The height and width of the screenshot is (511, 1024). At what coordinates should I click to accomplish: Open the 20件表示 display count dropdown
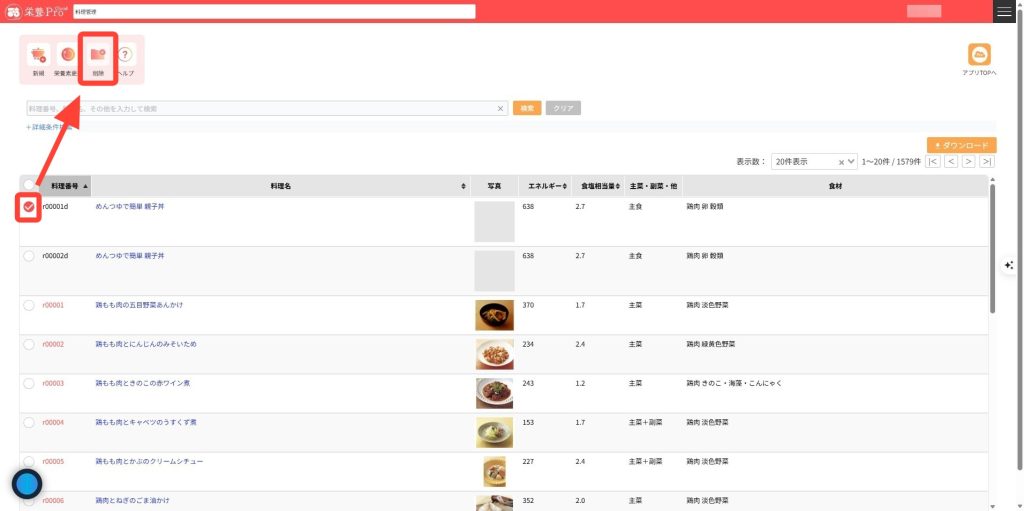click(813, 161)
